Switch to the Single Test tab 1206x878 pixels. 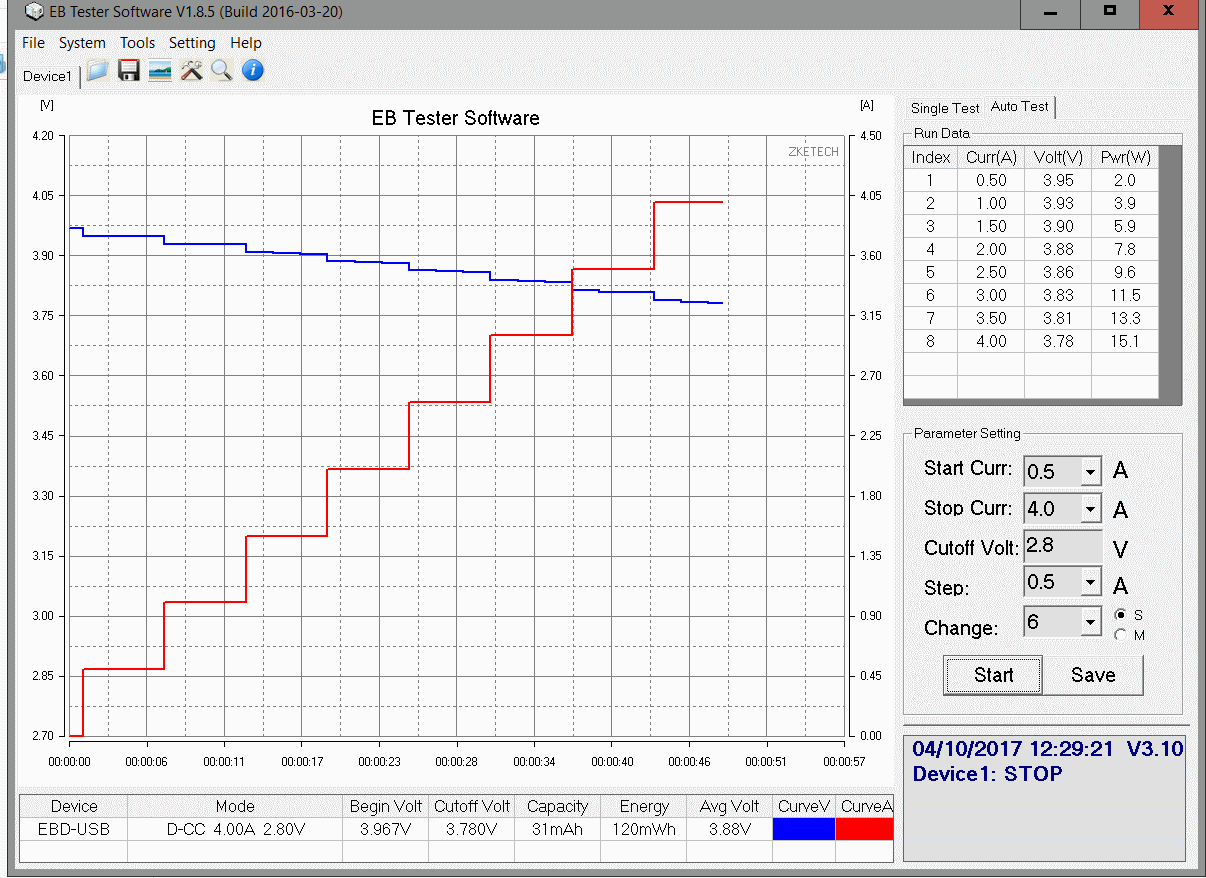944,108
